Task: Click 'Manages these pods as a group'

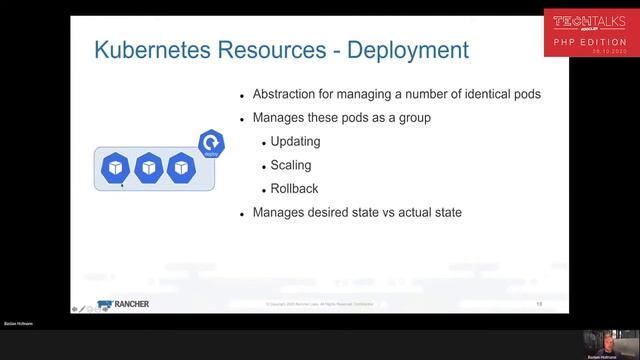Action: [342, 118]
